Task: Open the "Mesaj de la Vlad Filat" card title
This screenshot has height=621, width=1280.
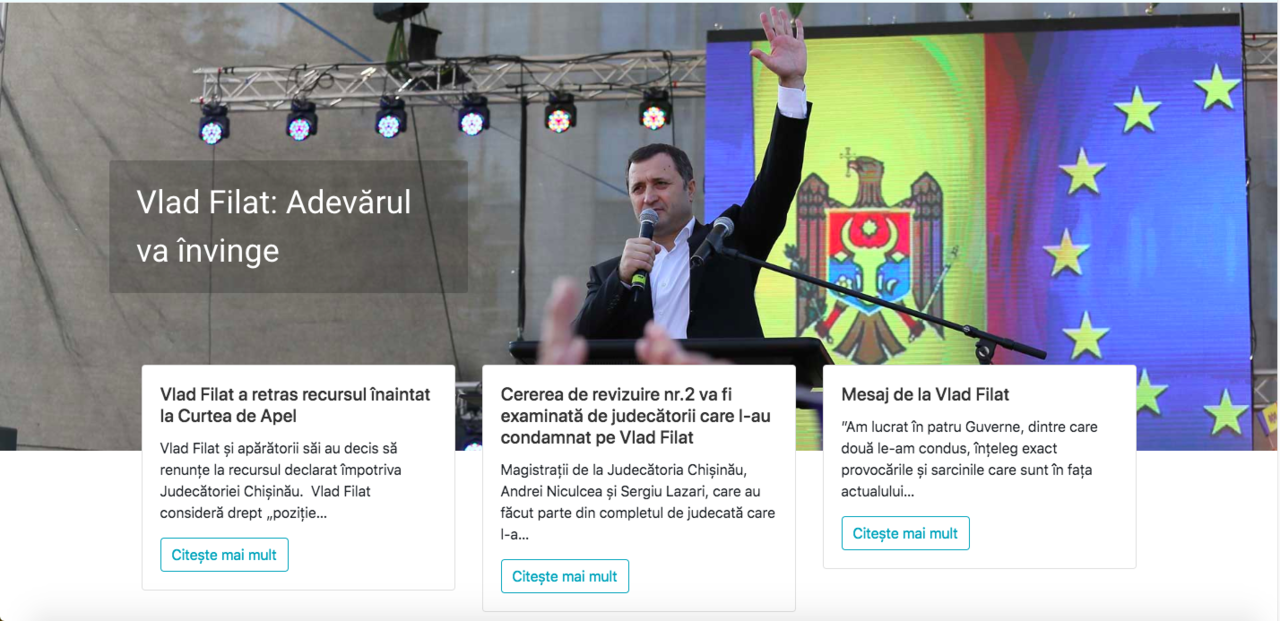Action: [x=925, y=394]
